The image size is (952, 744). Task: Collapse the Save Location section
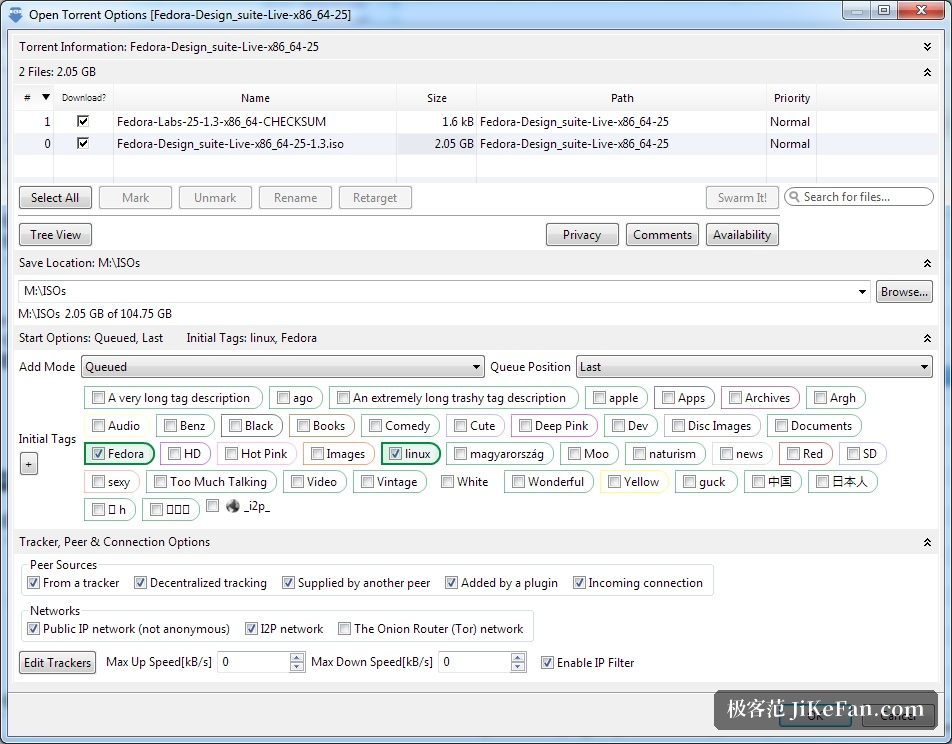[x=927, y=263]
